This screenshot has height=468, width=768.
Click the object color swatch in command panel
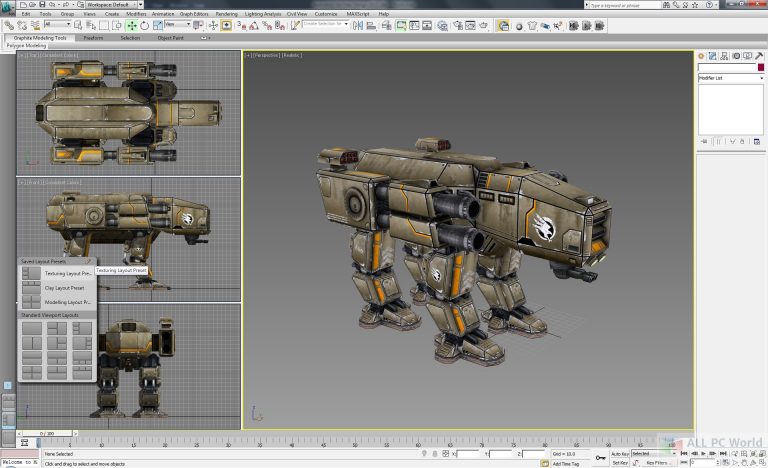pyautogui.click(x=760, y=67)
